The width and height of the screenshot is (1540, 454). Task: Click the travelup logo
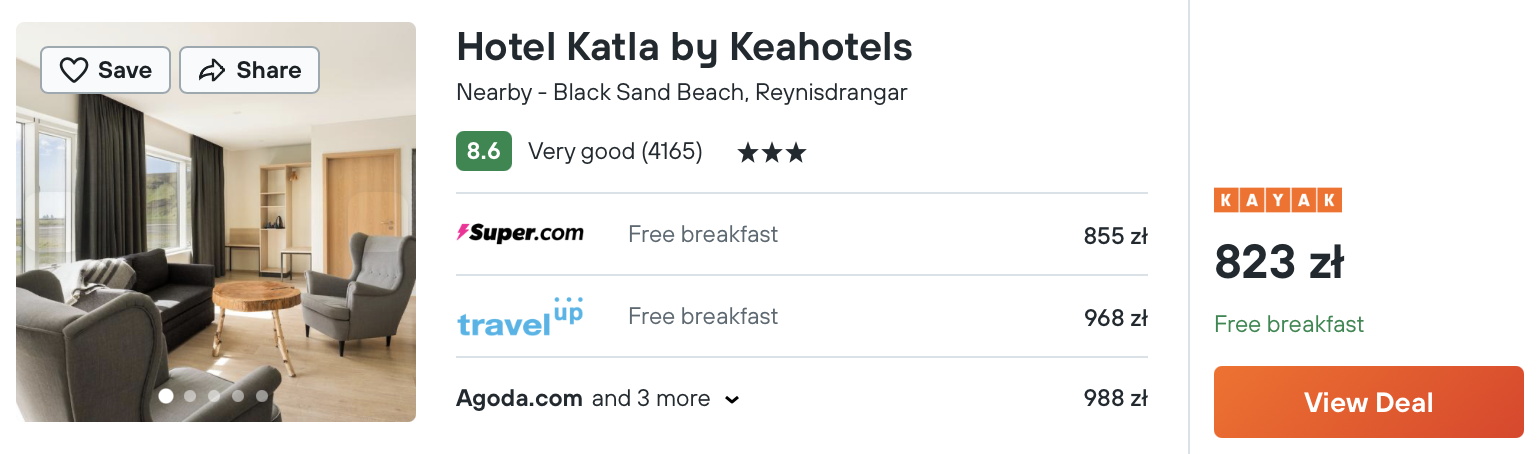[x=520, y=315]
